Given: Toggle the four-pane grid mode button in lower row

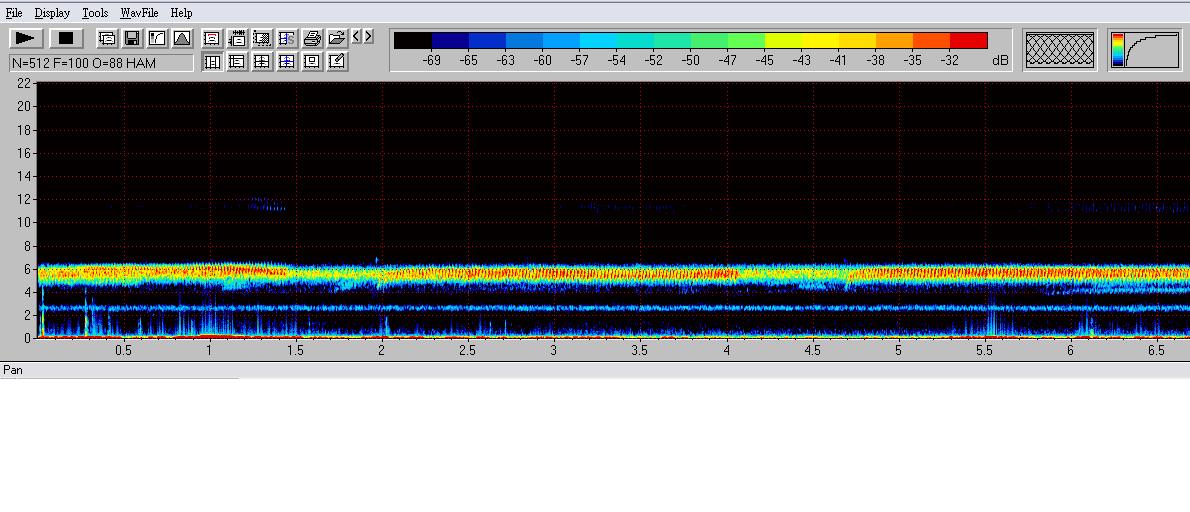Looking at the screenshot, I should [x=262, y=62].
